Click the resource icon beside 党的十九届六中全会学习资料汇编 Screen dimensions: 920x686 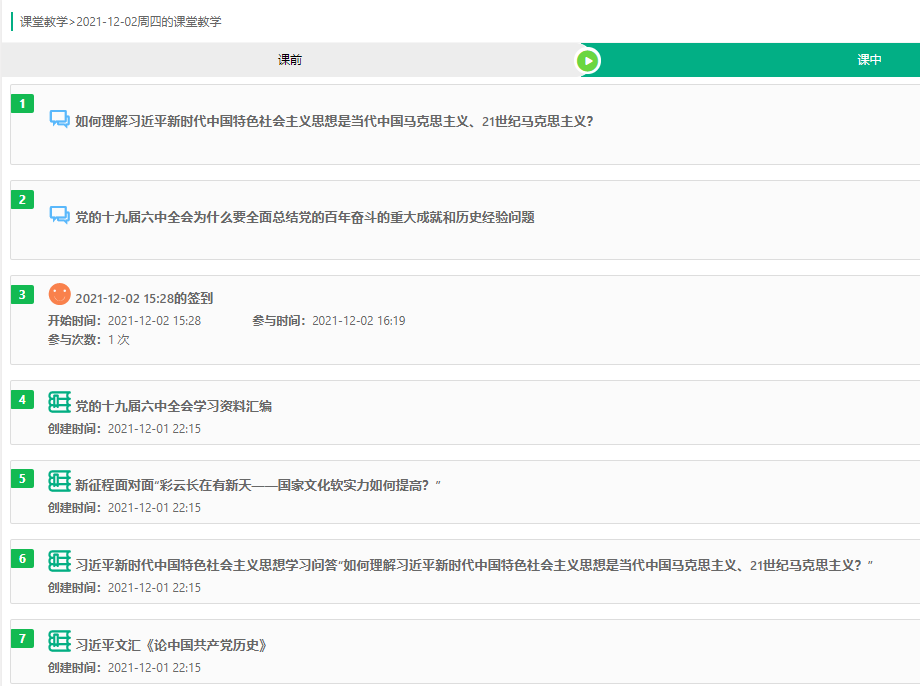pos(59,403)
